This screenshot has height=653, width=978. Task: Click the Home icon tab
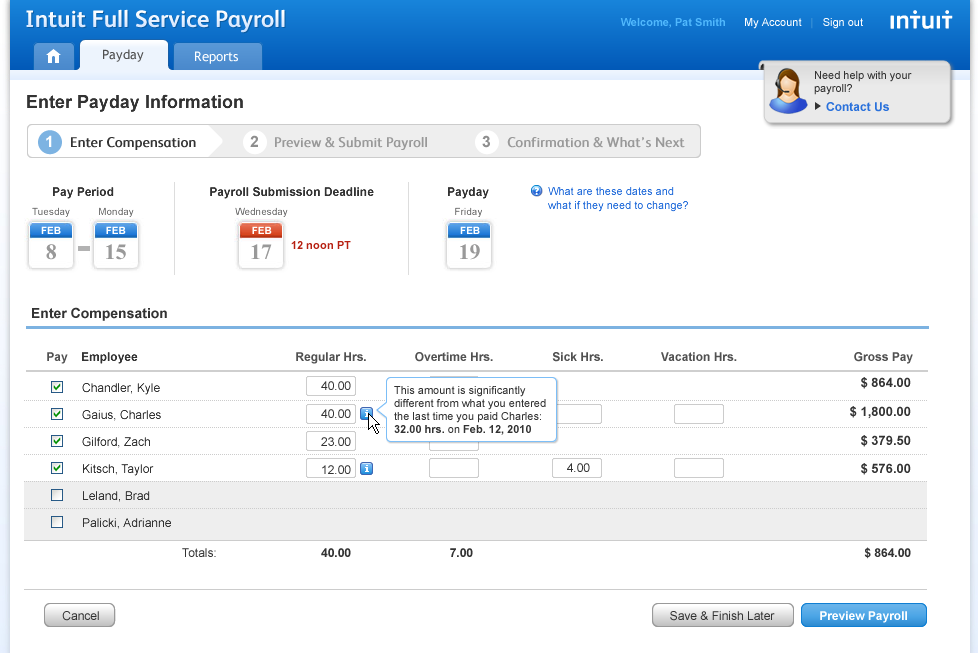[x=53, y=57]
